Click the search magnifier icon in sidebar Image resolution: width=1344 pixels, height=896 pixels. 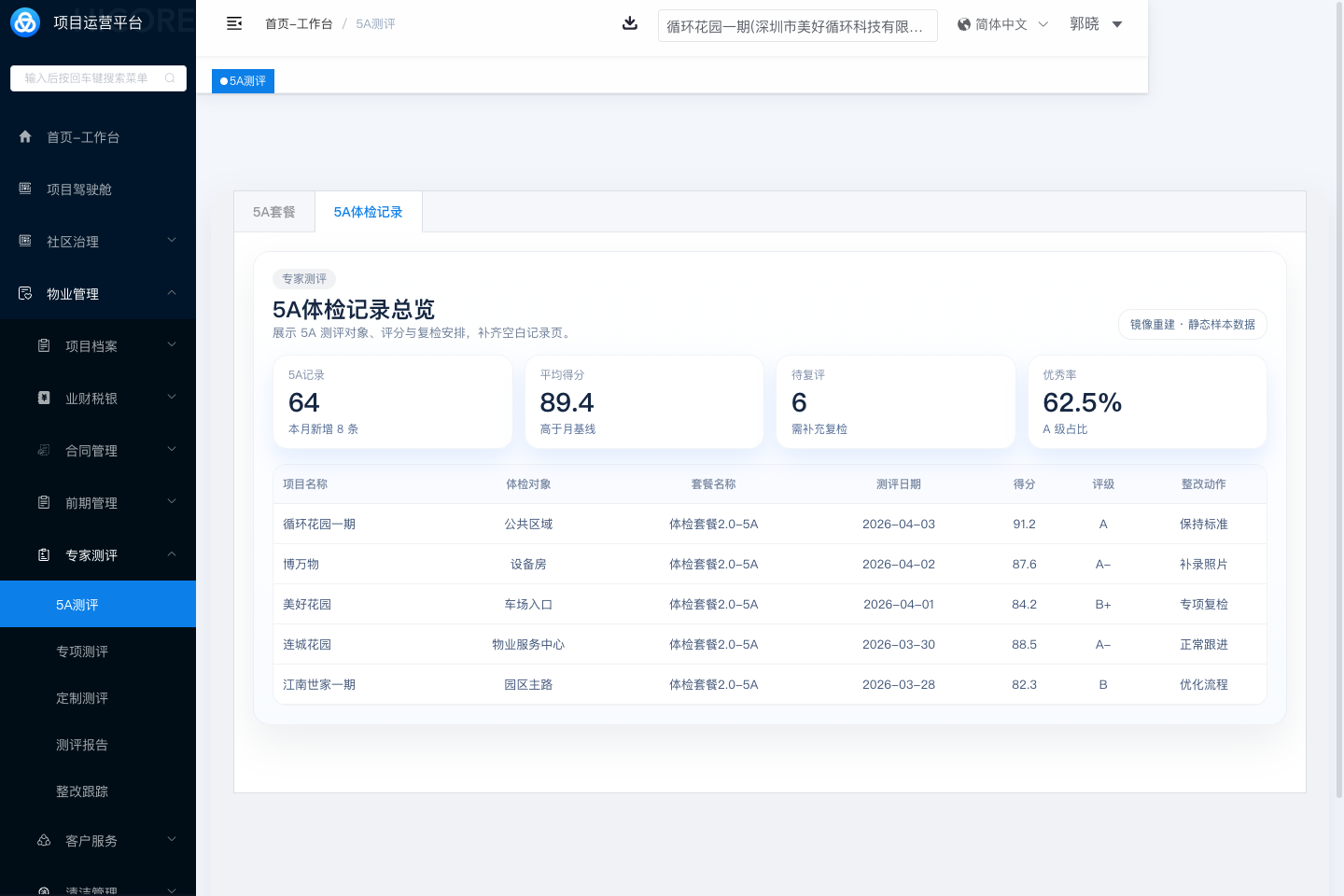point(170,78)
